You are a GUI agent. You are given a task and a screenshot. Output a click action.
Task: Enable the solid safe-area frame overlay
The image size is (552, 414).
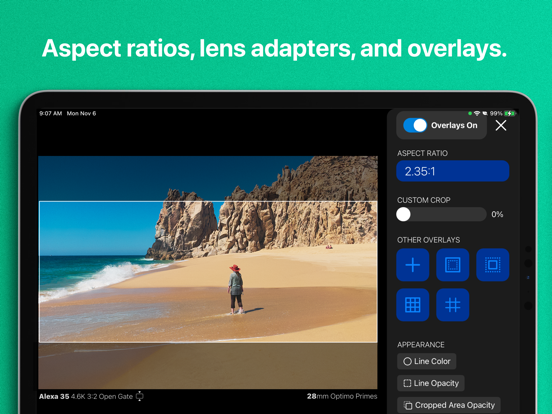click(x=453, y=265)
